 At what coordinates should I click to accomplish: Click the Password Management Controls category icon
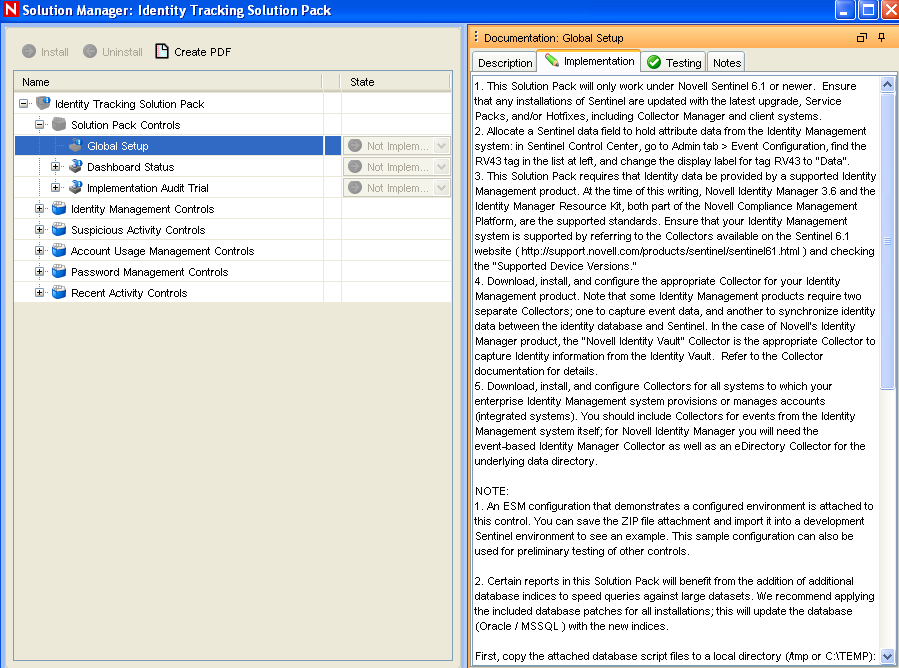(59, 271)
